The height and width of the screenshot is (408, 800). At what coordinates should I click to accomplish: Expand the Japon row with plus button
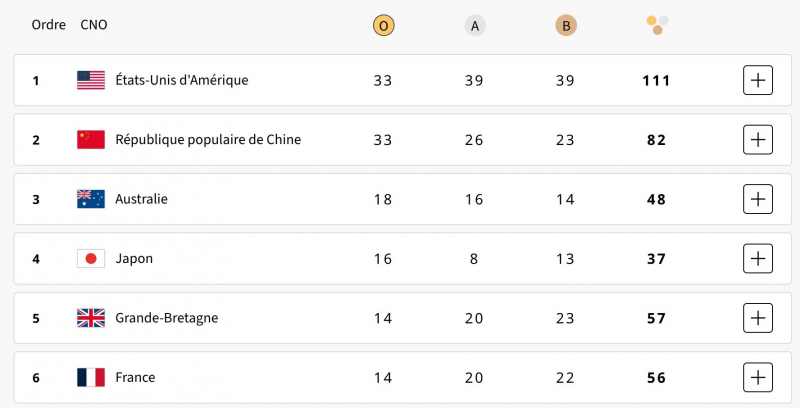pyautogui.click(x=758, y=259)
